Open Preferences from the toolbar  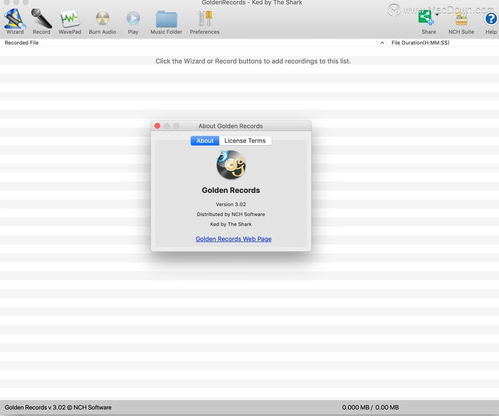coord(204,22)
